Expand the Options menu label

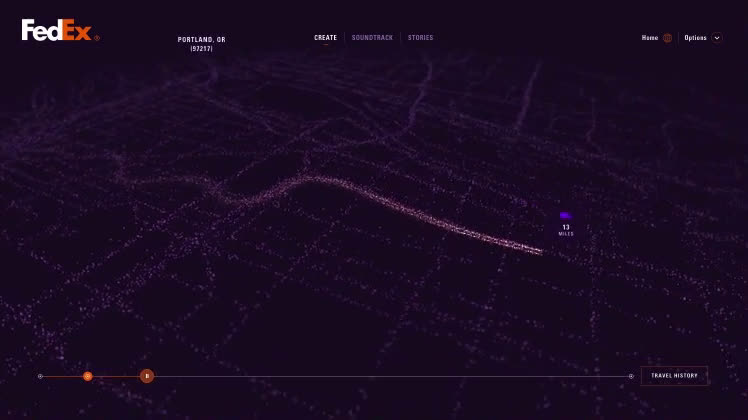point(695,38)
